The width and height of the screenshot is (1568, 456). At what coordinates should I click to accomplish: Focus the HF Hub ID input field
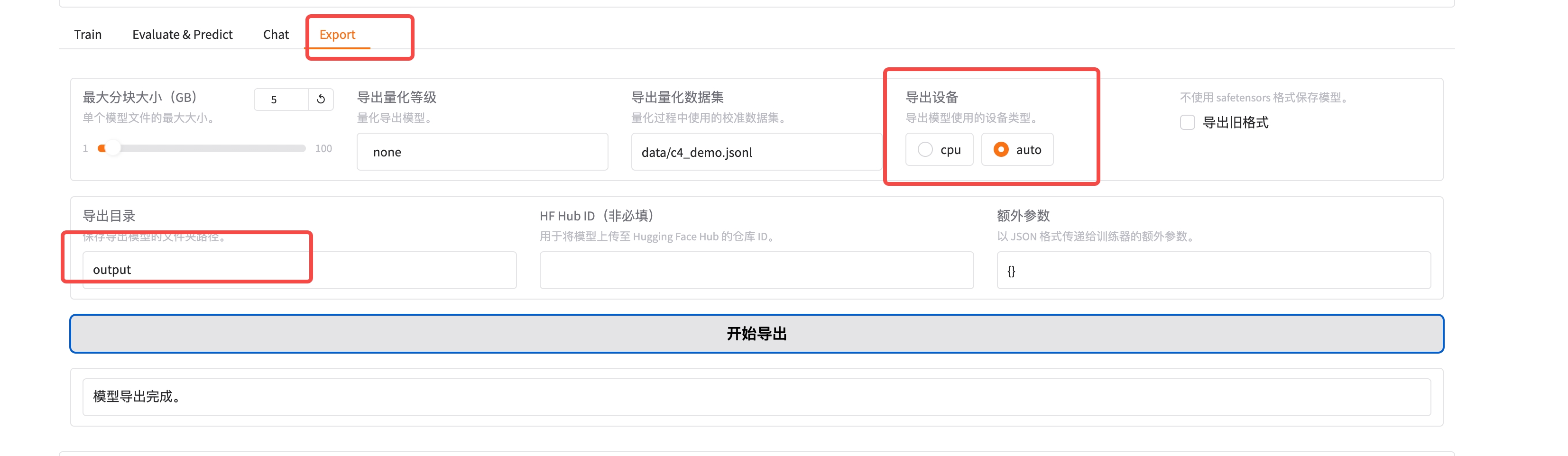tap(756, 270)
